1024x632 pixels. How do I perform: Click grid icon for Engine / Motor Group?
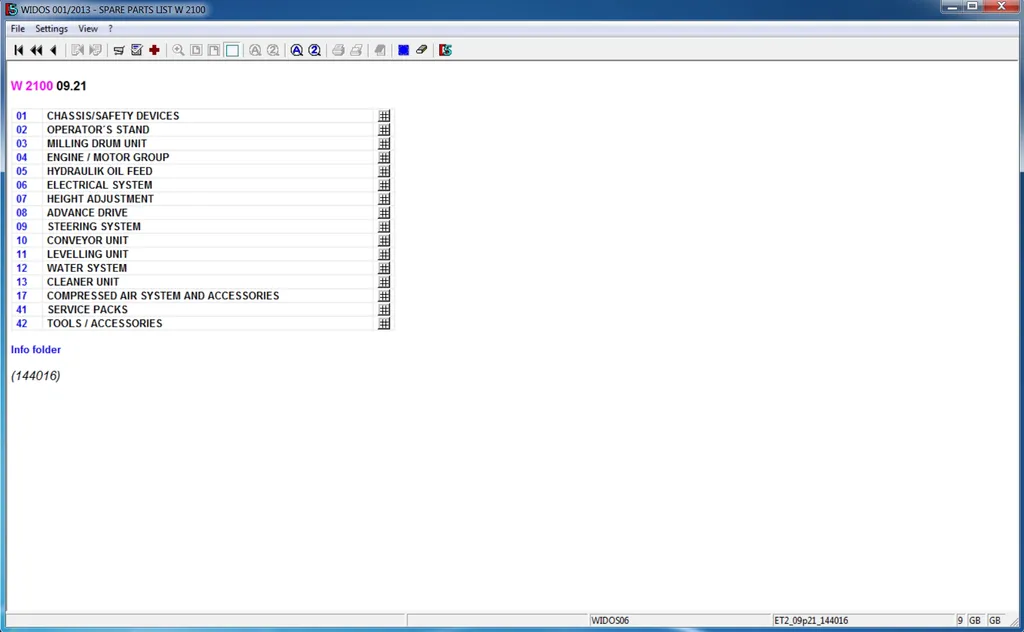[x=384, y=157]
